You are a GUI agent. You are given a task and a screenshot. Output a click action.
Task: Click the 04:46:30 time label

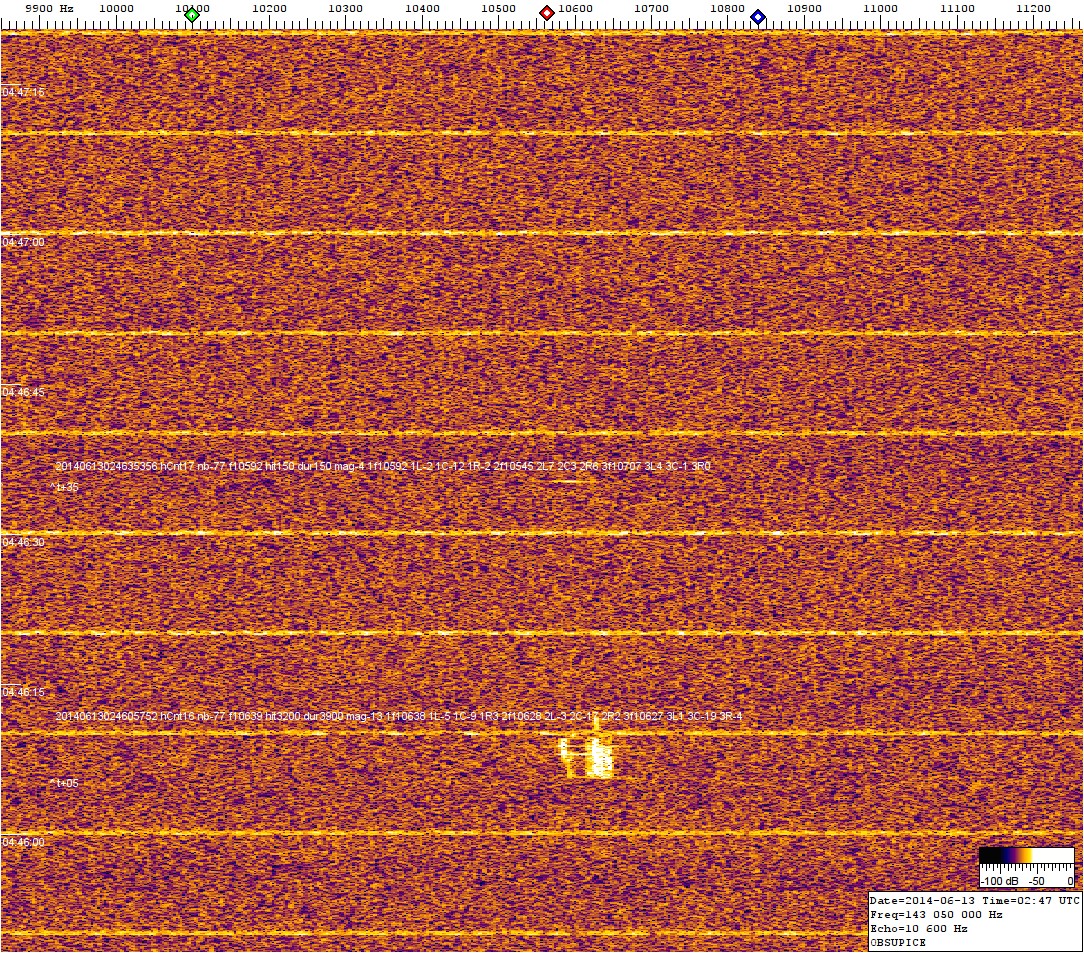(23, 542)
